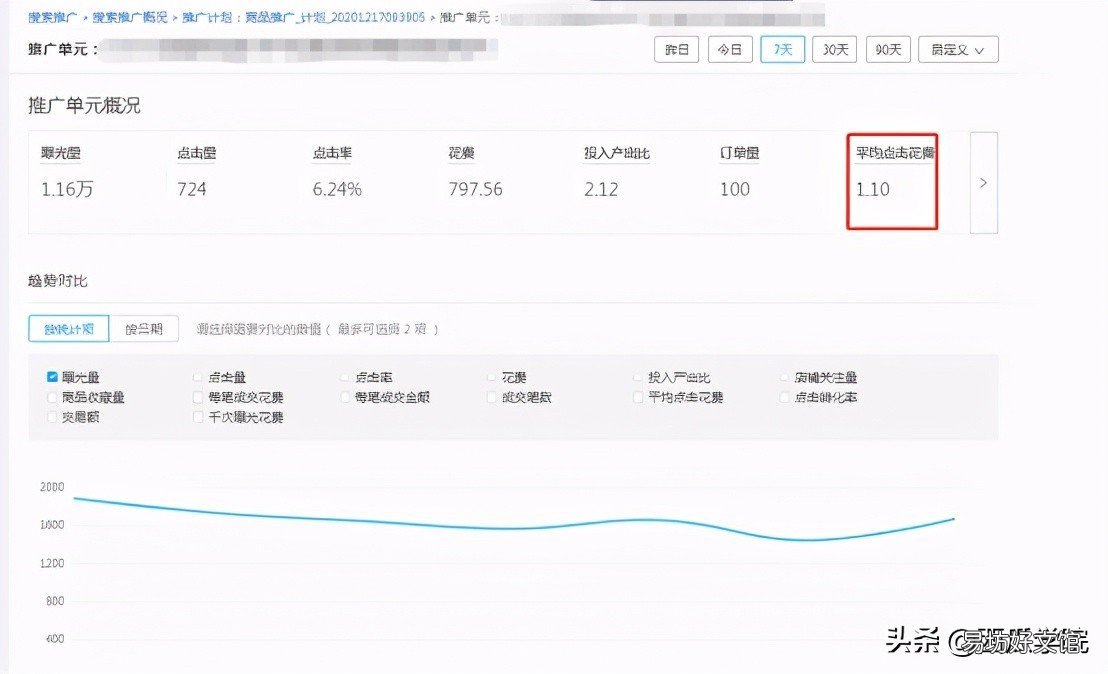The height and width of the screenshot is (674, 1108).
Task: Go to the 搜索推广概况 breadcrumb link
Action: [x=130, y=17]
